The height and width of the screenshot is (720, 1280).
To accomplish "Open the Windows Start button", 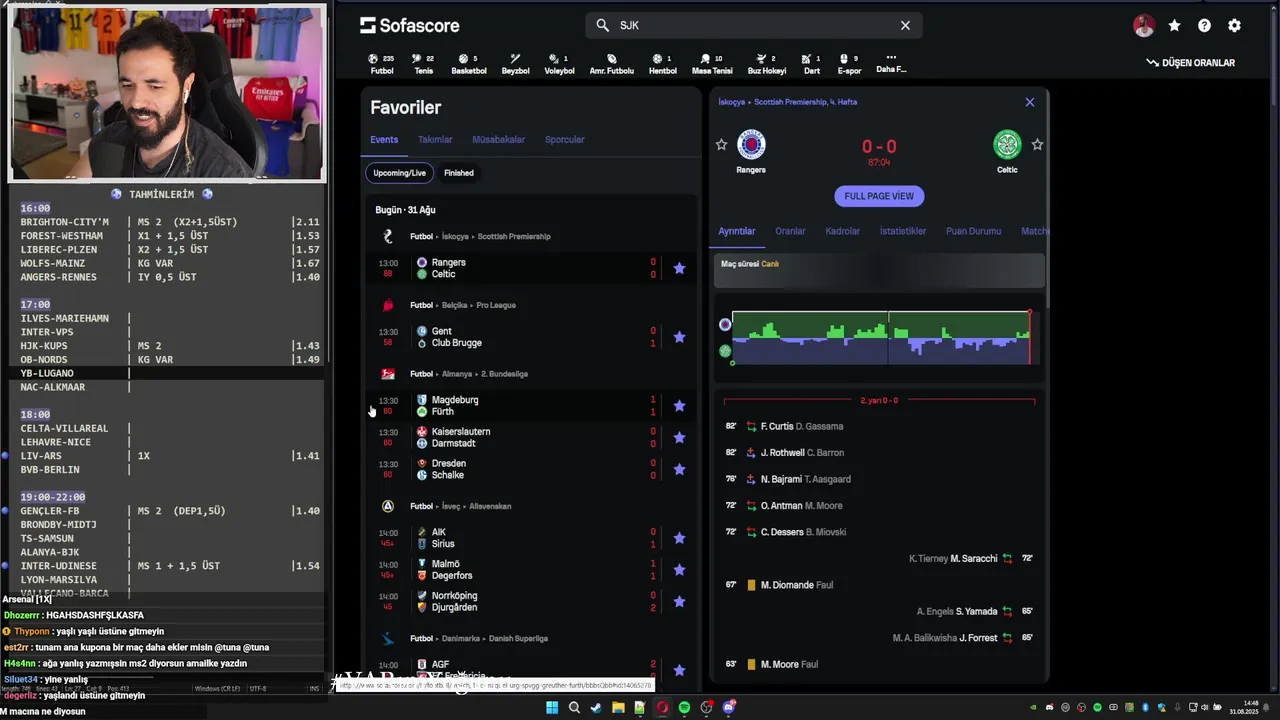I will tap(552, 708).
